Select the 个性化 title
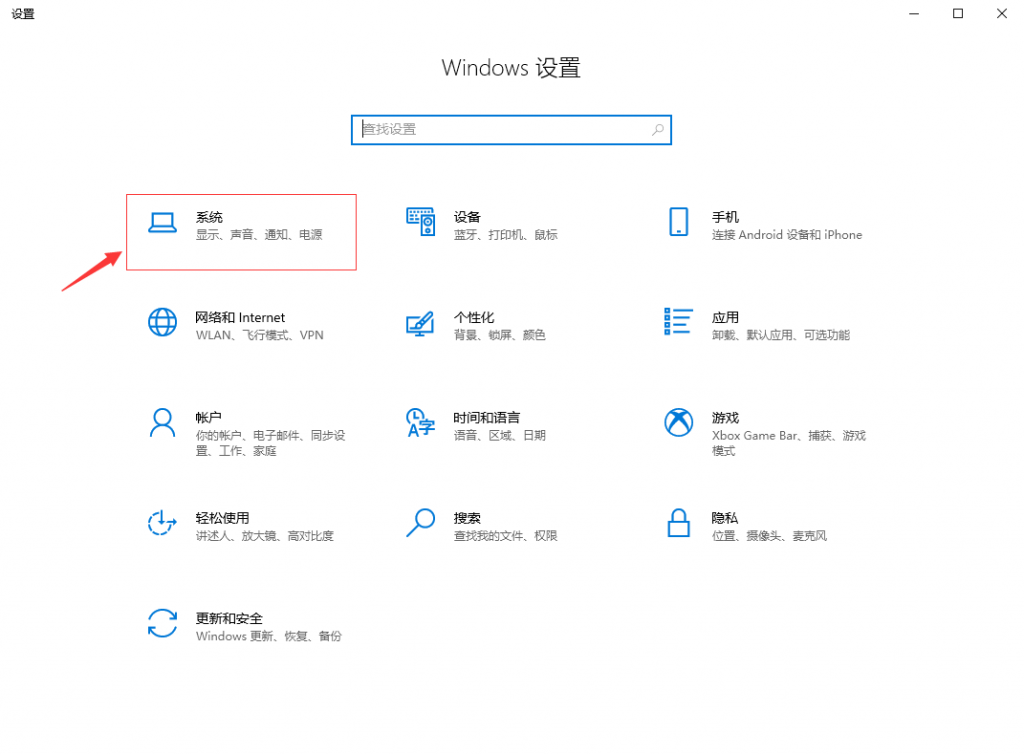Image resolution: width=1024 pixels, height=755 pixels. tap(474, 317)
